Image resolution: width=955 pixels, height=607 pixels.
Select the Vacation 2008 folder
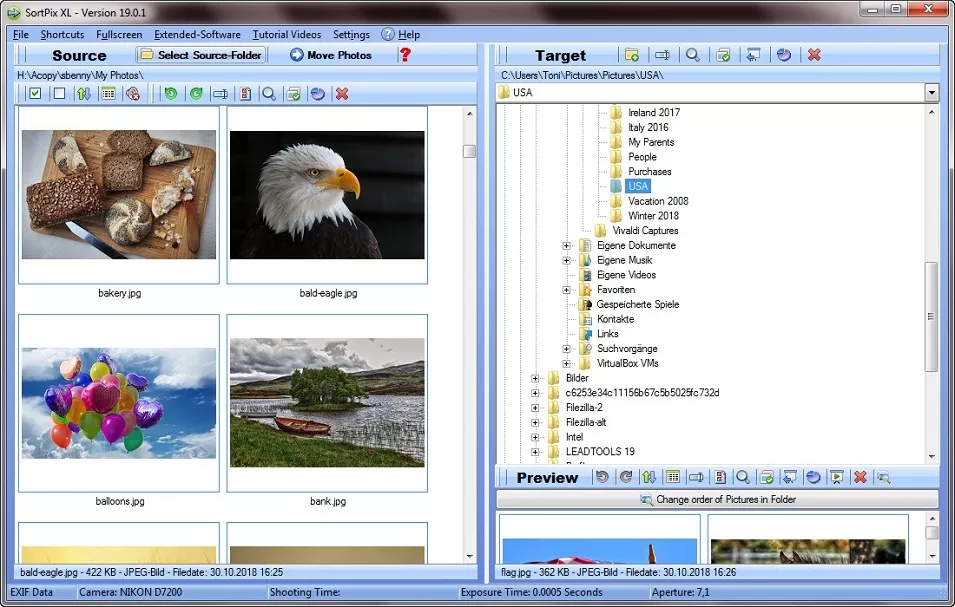[658, 201]
